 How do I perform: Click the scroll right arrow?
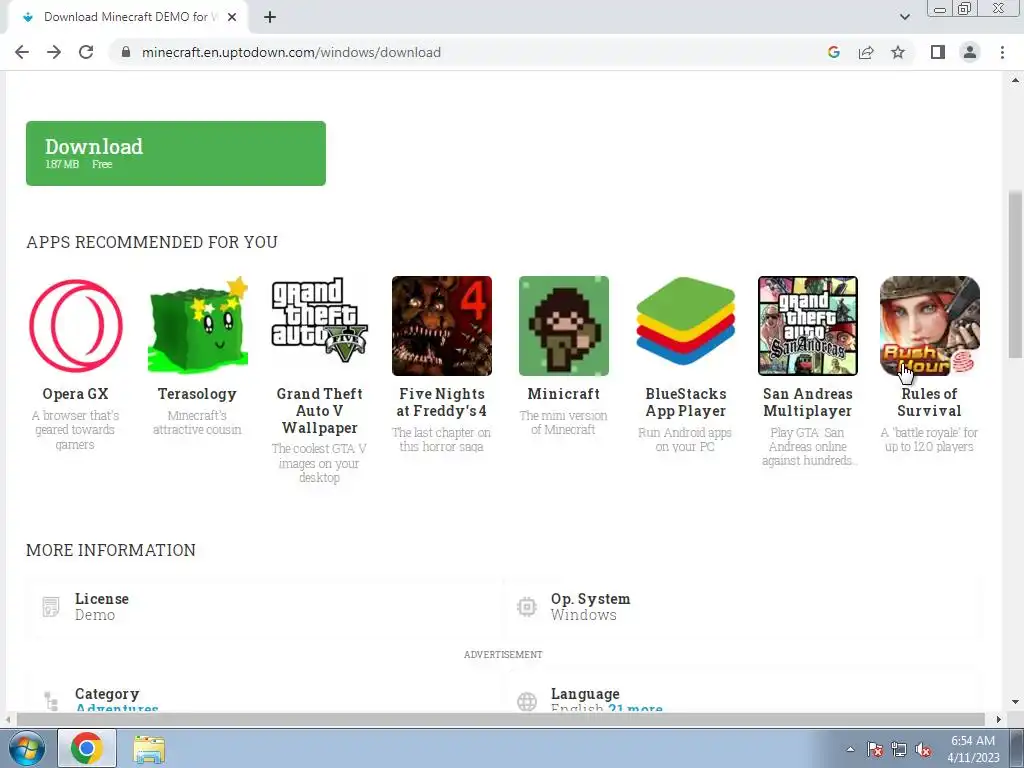tap(998, 719)
